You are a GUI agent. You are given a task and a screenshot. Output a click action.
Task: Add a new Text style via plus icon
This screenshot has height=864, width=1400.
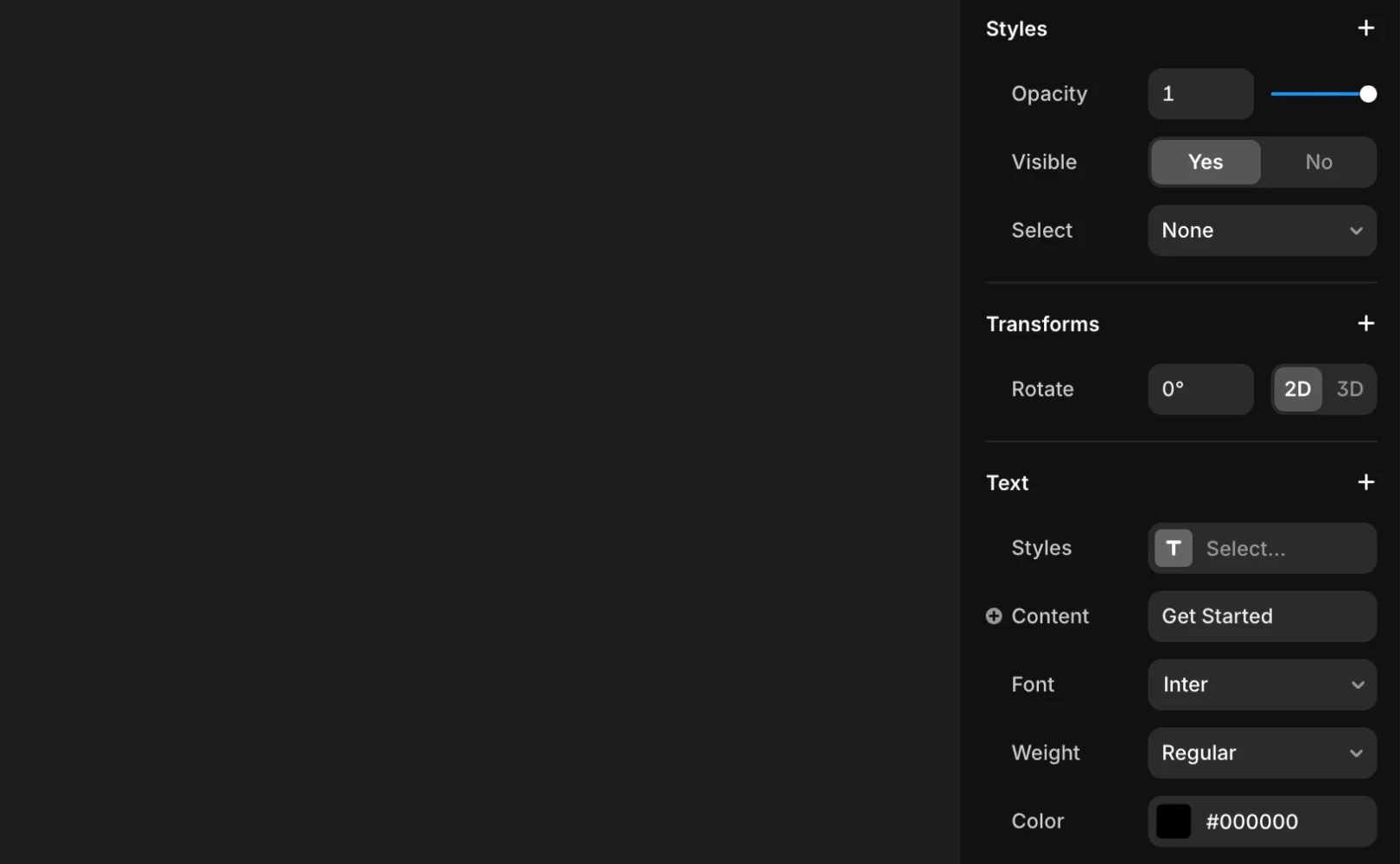point(1365,482)
